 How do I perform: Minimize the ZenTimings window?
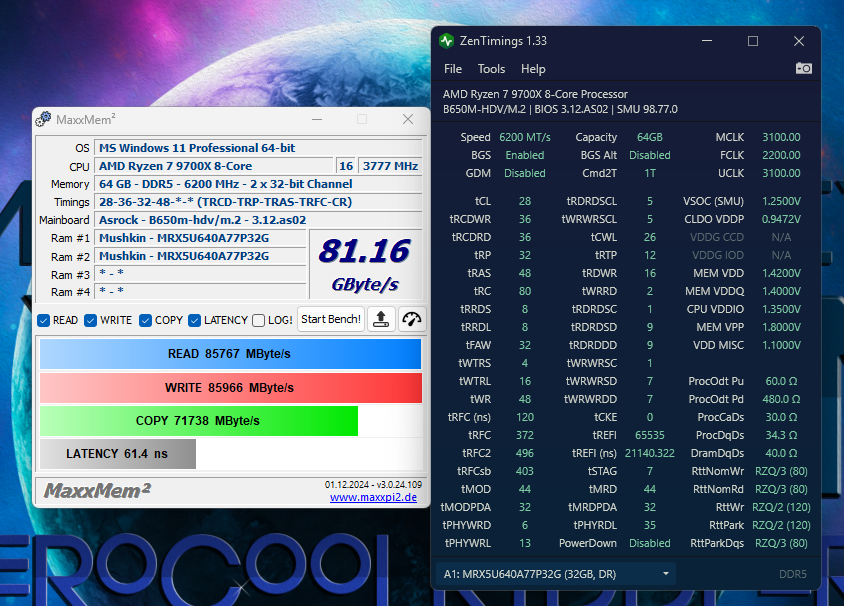click(707, 41)
